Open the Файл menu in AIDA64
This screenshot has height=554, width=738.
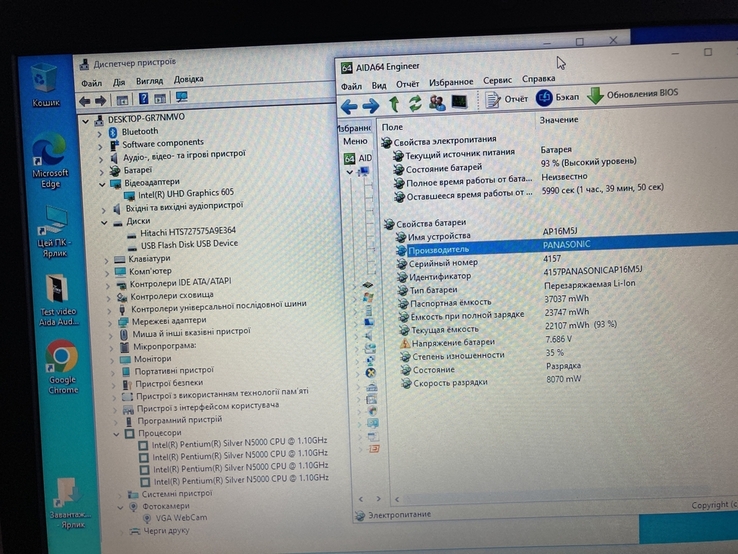tap(351, 87)
